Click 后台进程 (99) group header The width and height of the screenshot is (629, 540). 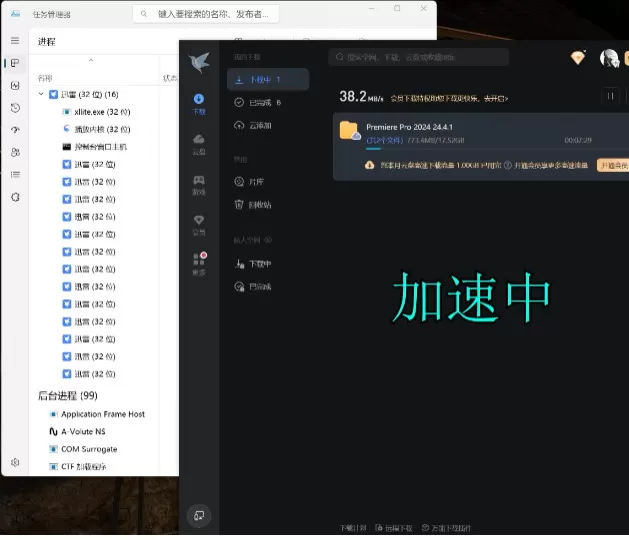pyautogui.click(x=67, y=396)
